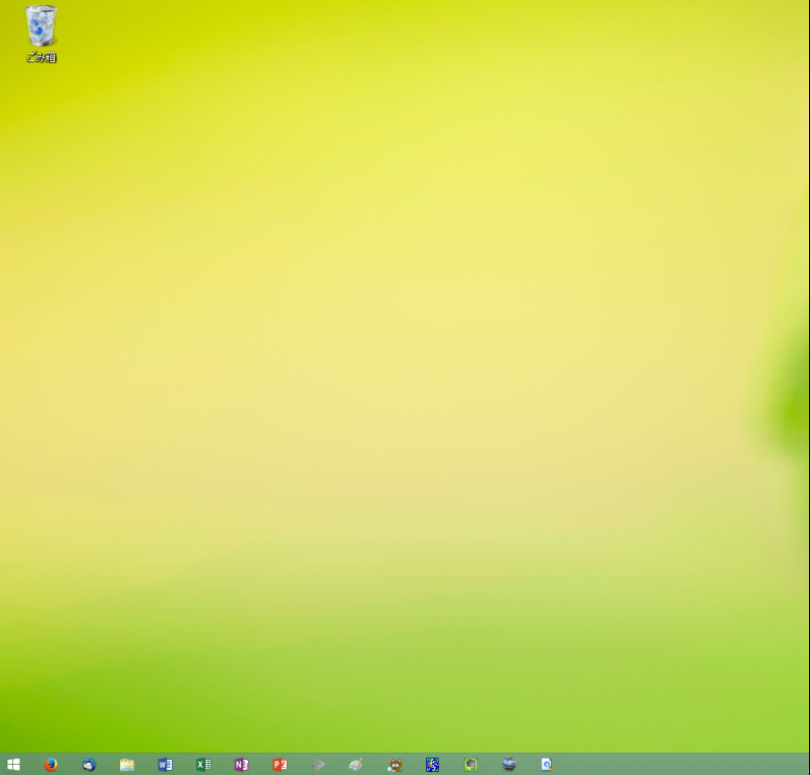The image size is (810, 775).
Task: Open the blue square patterned taskbar icon
Action: (x=432, y=765)
